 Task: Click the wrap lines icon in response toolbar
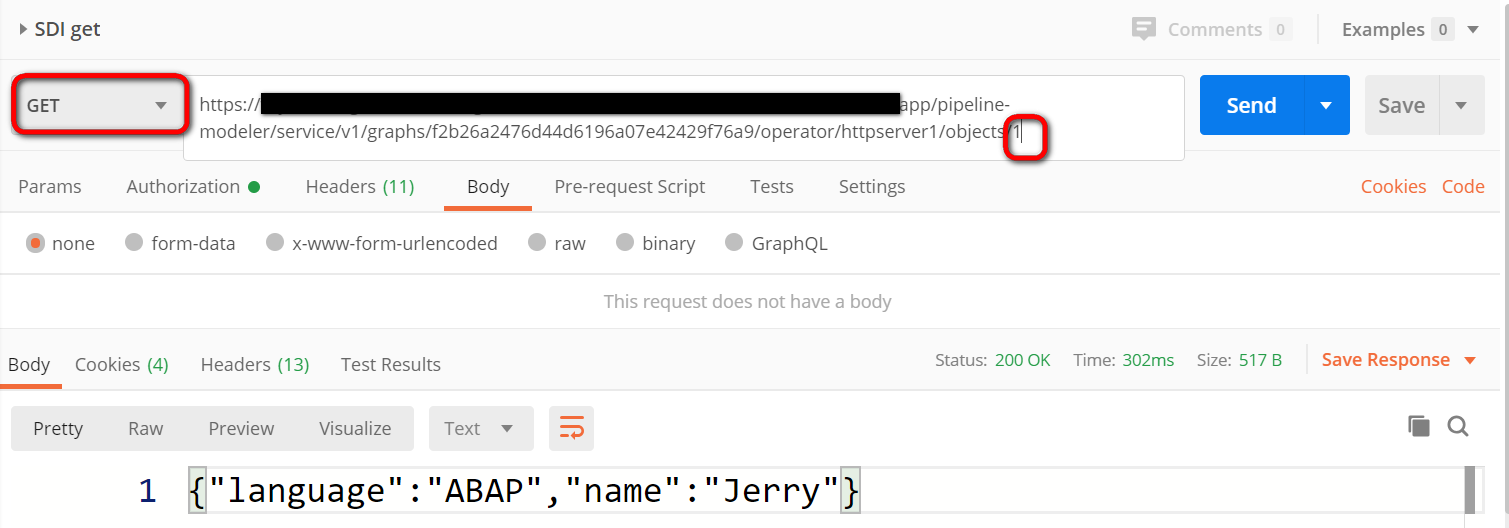(x=571, y=428)
